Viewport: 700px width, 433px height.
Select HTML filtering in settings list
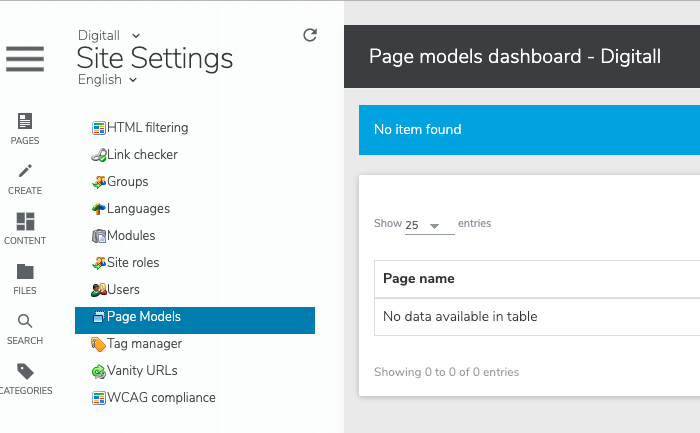tap(147, 128)
